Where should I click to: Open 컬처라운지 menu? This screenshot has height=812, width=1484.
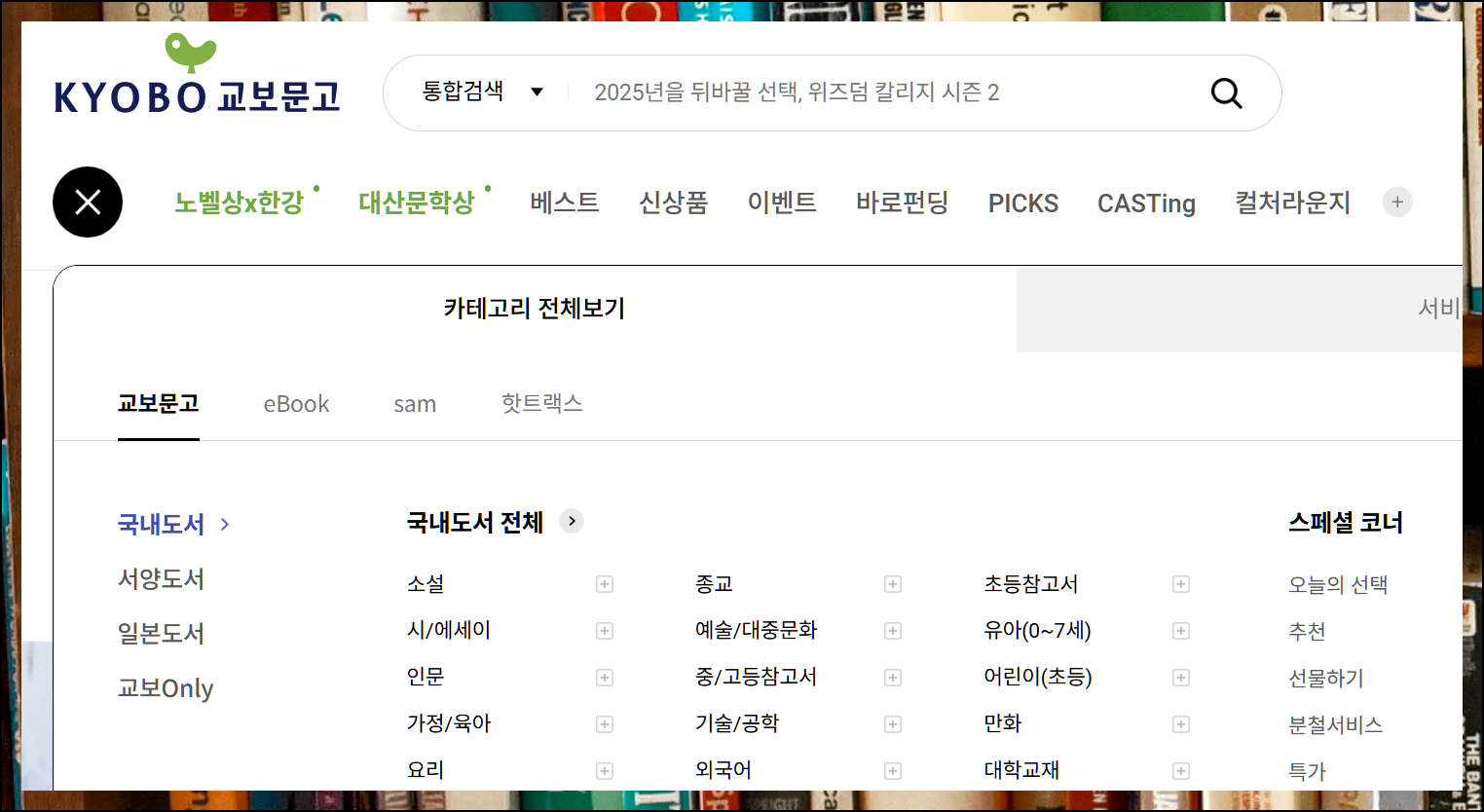click(x=1293, y=203)
